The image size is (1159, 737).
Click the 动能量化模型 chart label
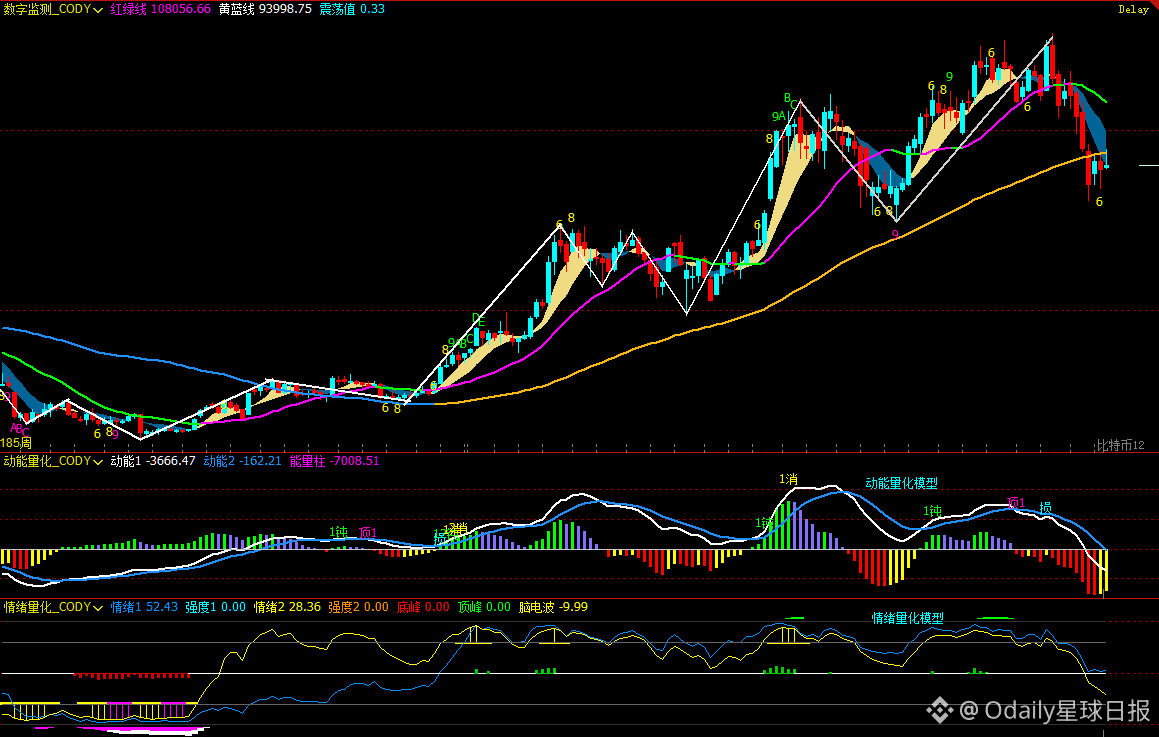pyautogui.click(x=902, y=483)
